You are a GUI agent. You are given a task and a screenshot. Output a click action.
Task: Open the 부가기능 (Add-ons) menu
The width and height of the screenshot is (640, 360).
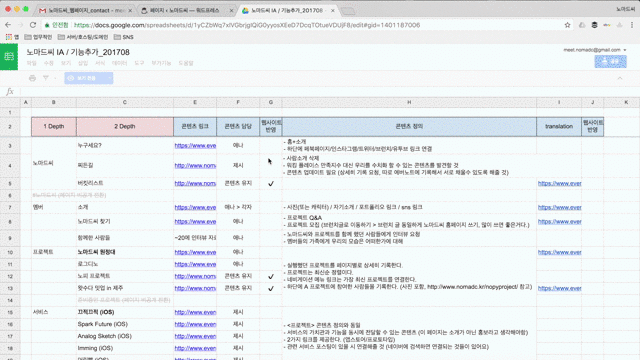point(161,63)
